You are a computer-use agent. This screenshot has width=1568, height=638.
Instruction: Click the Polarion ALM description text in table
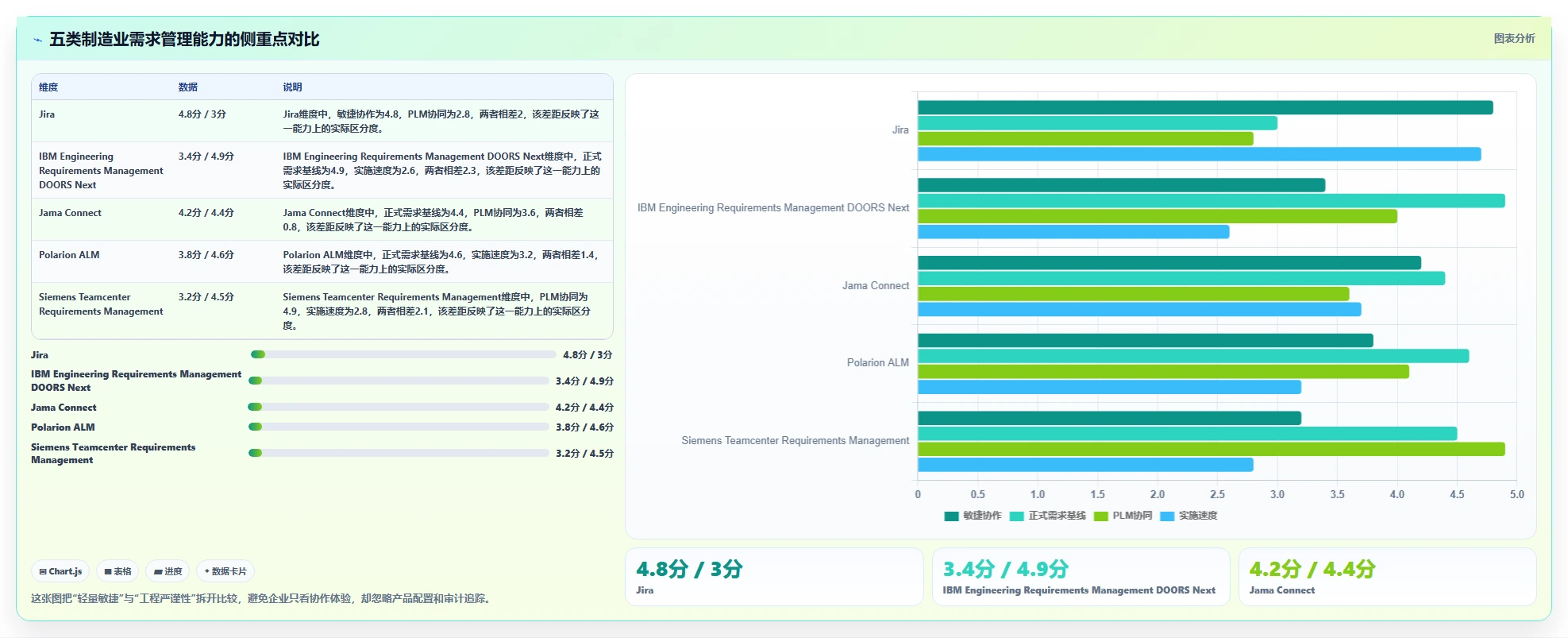click(441, 262)
